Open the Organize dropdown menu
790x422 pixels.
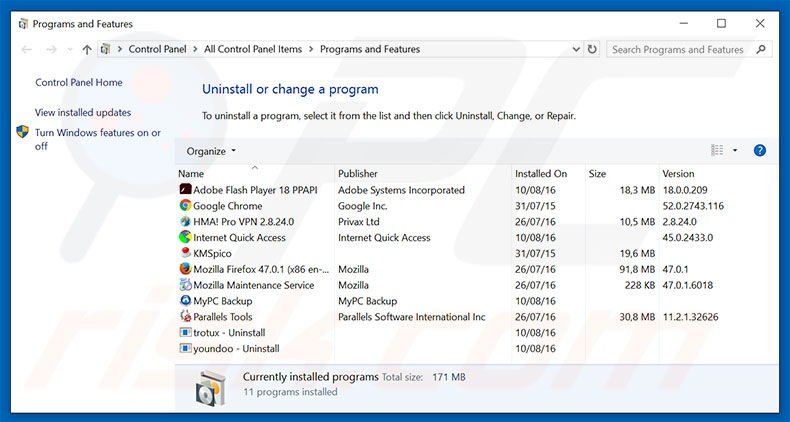click(x=211, y=151)
